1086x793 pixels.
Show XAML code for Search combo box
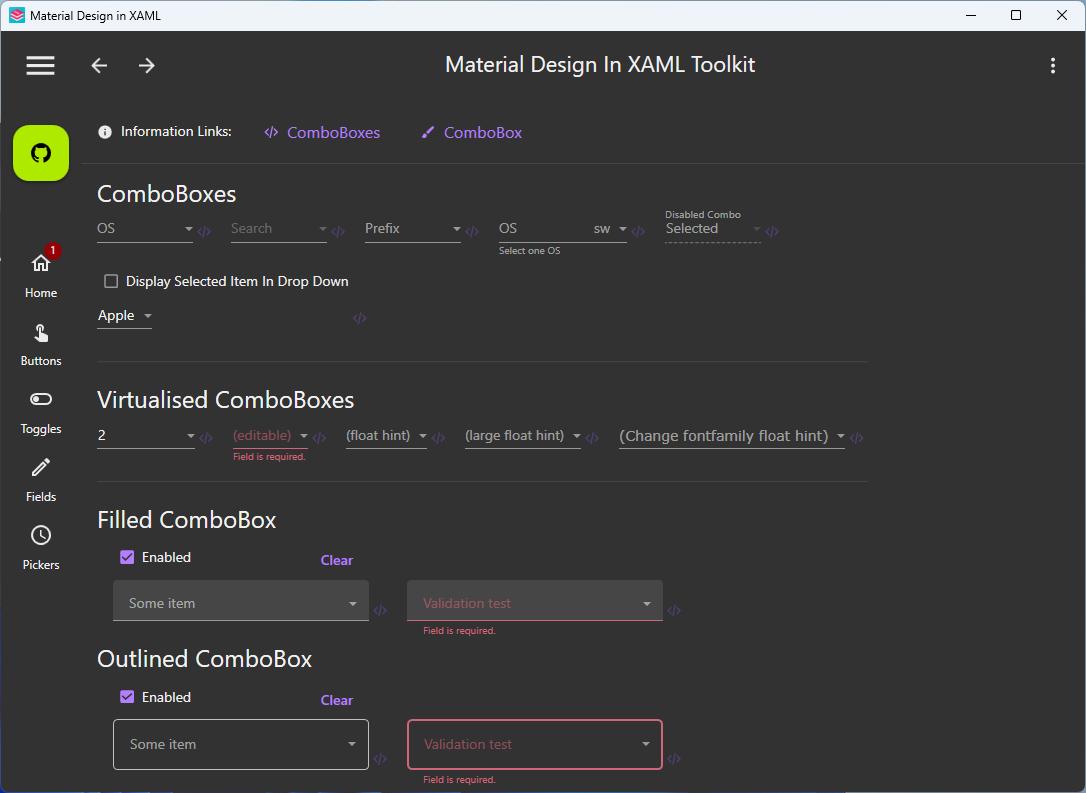click(x=338, y=231)
